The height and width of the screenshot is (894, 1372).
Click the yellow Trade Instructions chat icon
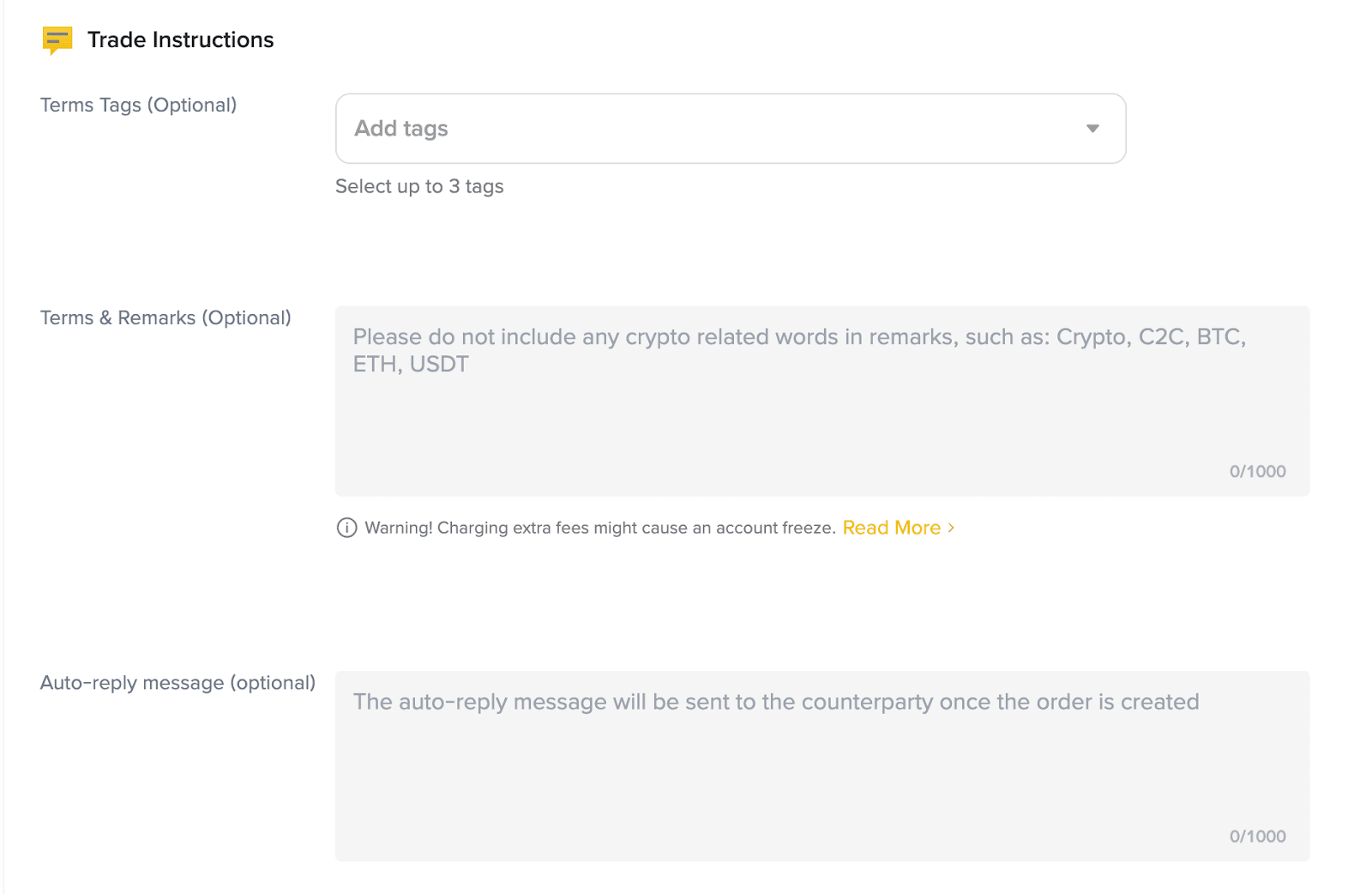click(x=57, y=39)
